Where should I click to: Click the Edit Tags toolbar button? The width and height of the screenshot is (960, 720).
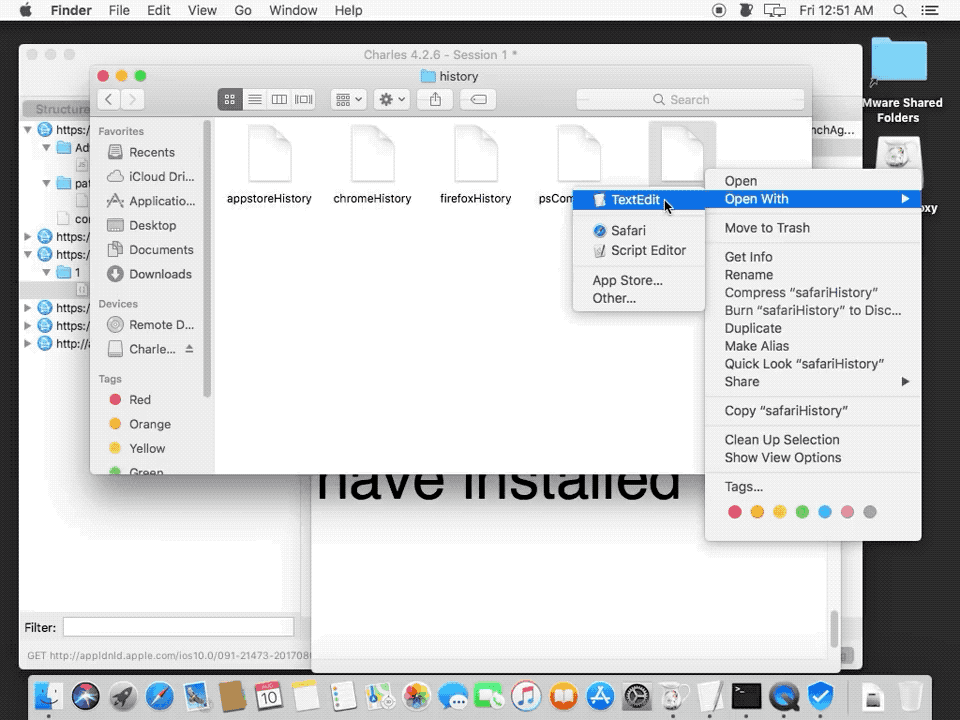pos(478,99)
